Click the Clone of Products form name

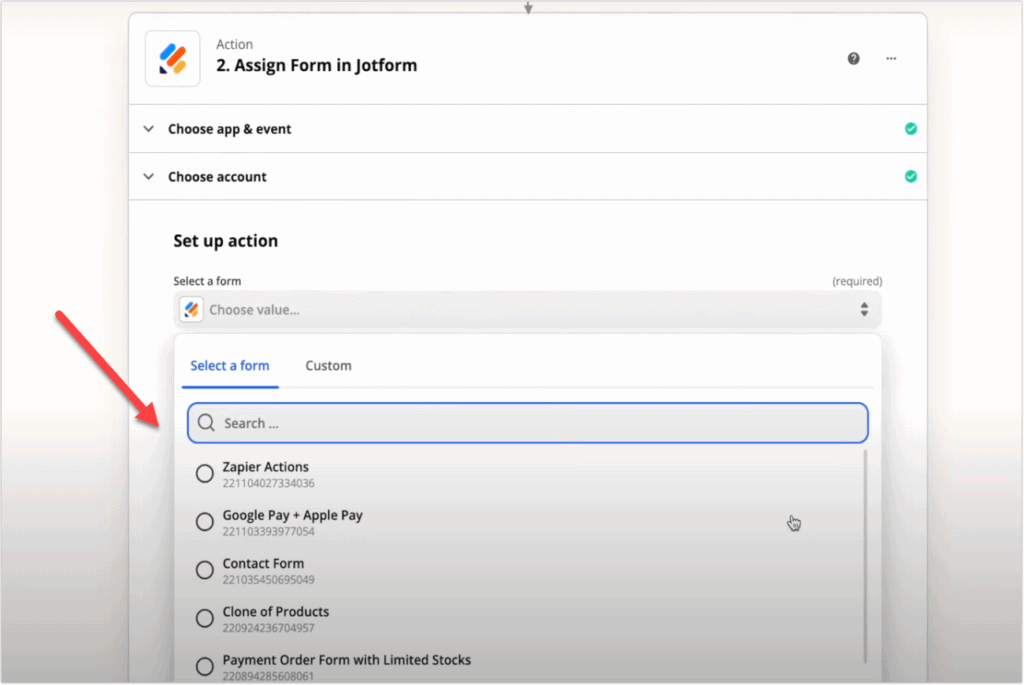[x=276, y=613]
